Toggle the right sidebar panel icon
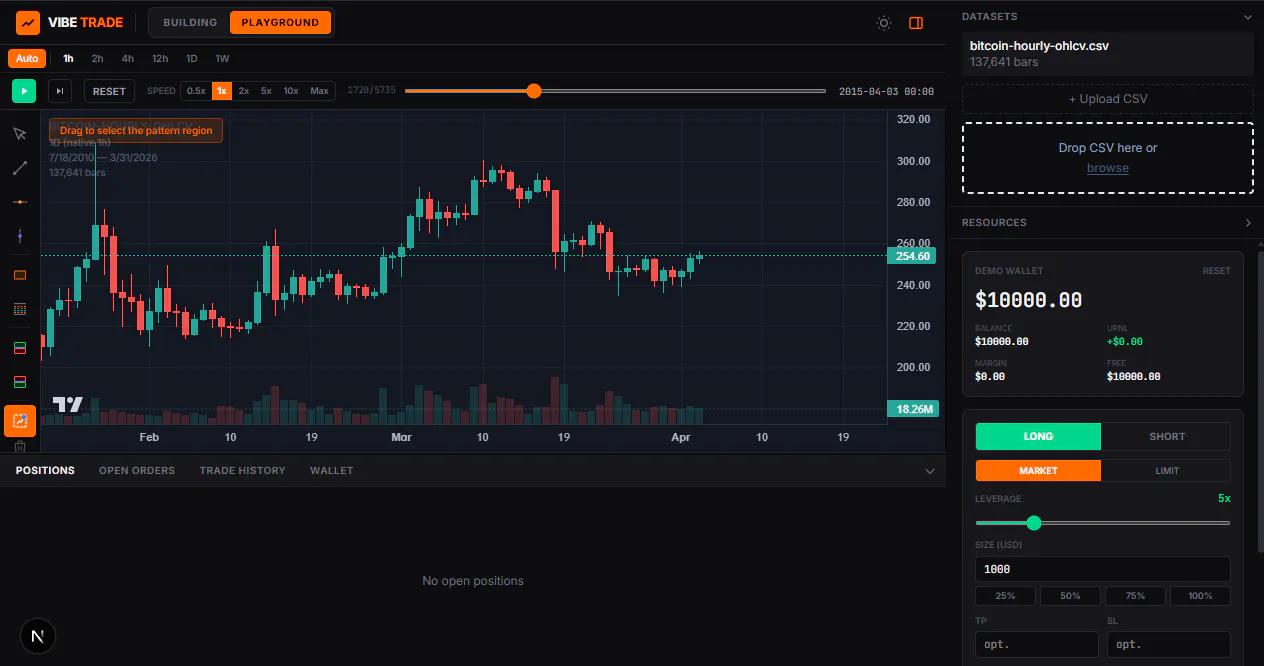1264x666 pixels. coord(916,23)
